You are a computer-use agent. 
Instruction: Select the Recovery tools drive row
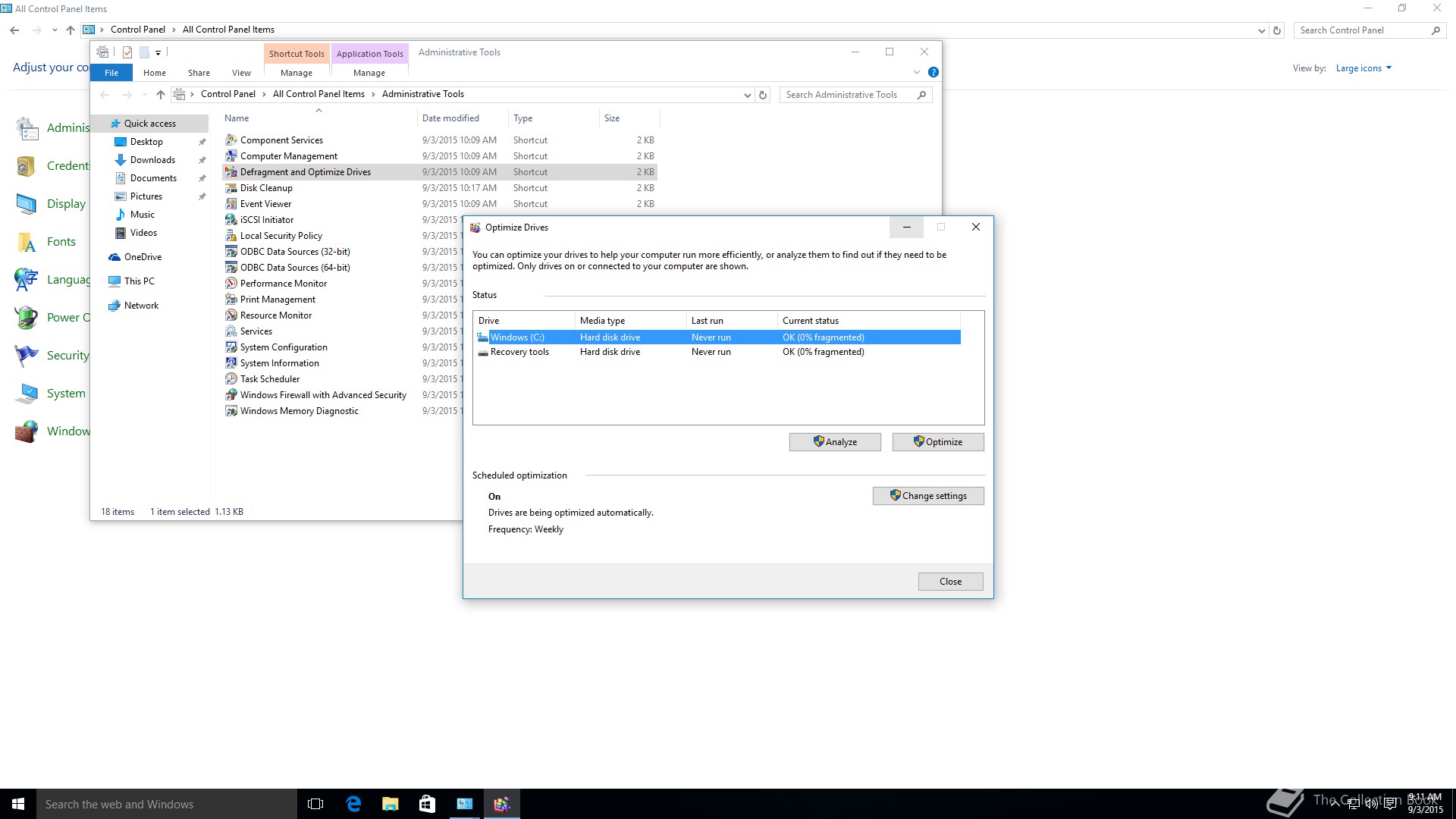coord(717,352)
